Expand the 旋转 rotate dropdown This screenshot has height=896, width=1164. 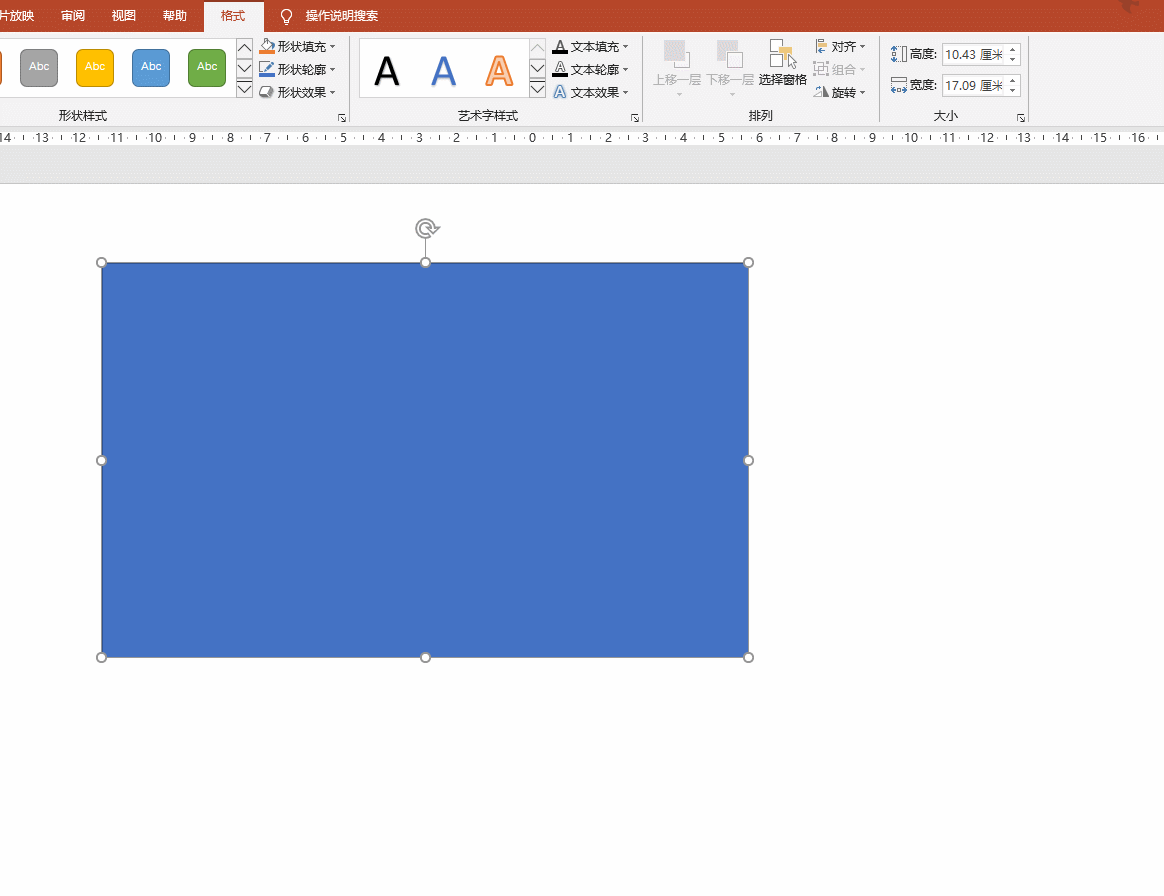(840, 92)
